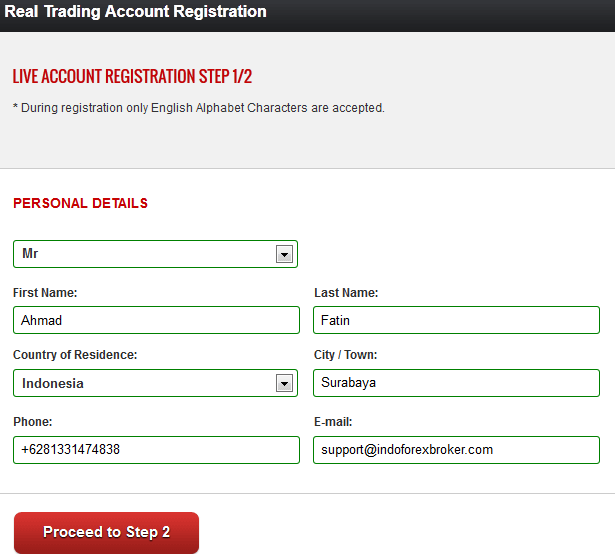Click the Proceed to Step 2 button
The image size is (615, 554).
[x=106, y=532]
